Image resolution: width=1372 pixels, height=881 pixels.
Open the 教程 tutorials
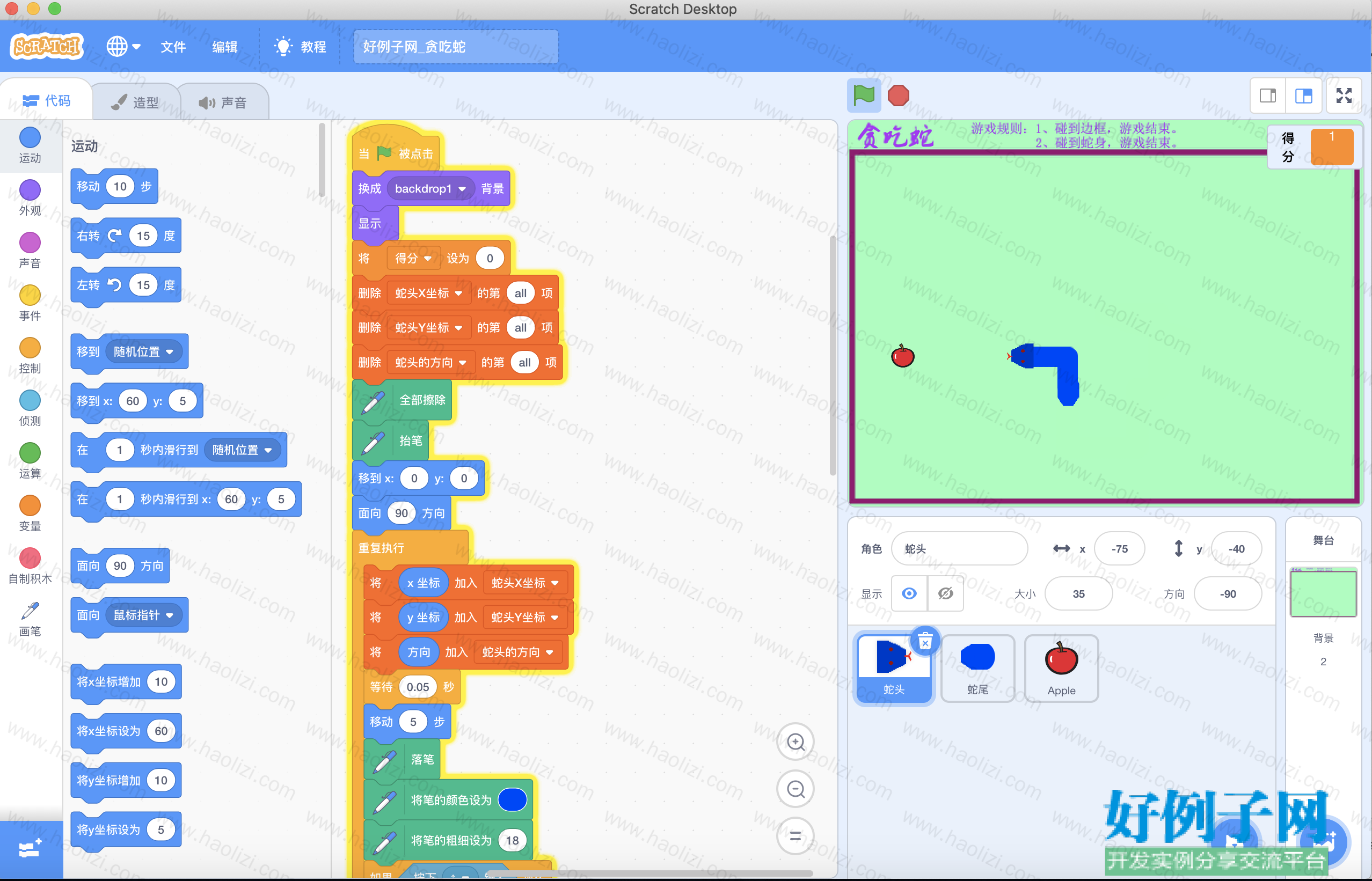(x=301, y=47)
